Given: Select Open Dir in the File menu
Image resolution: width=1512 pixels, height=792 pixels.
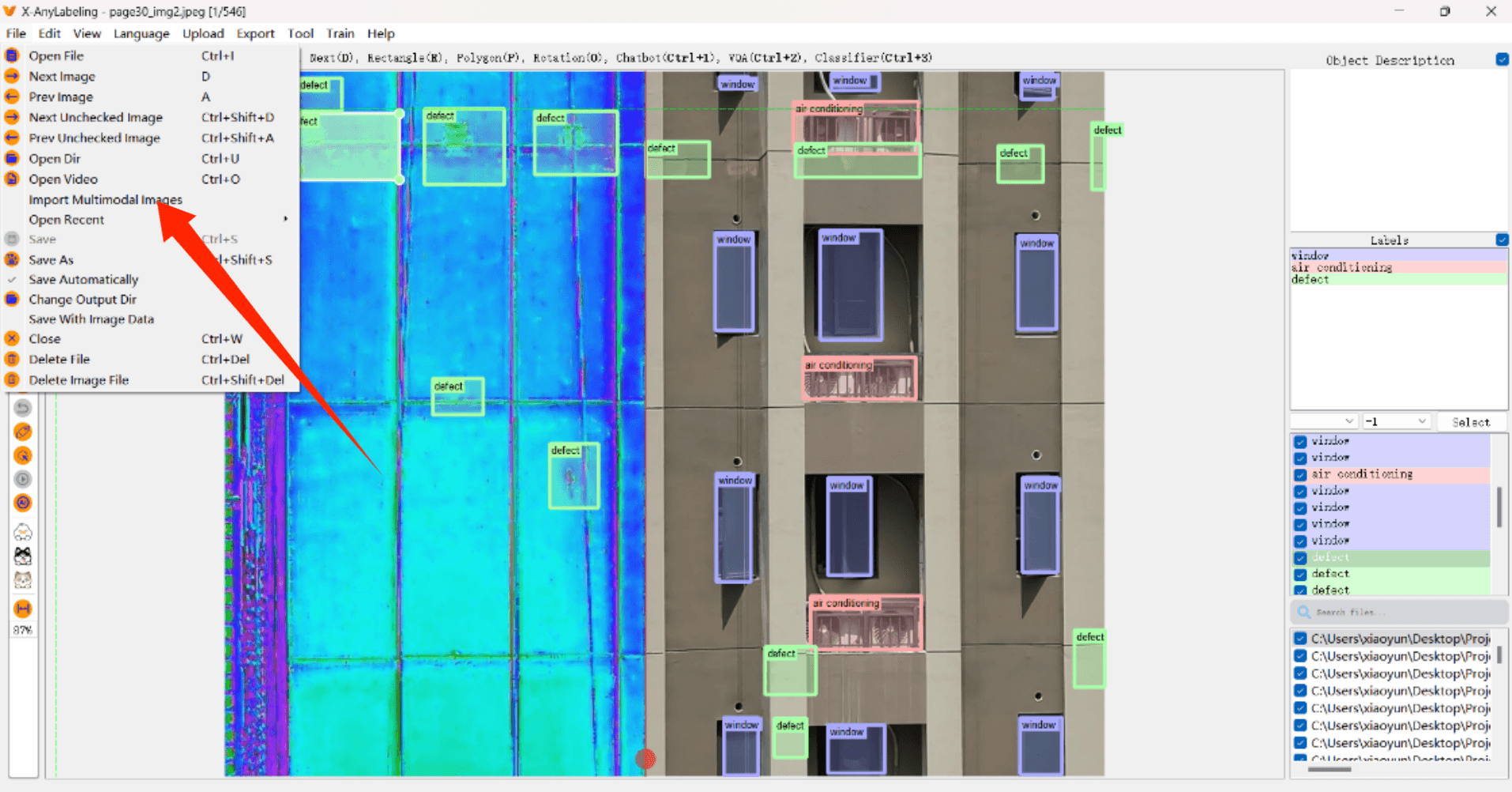Looking at the screenshot, I should pos(55,159).
